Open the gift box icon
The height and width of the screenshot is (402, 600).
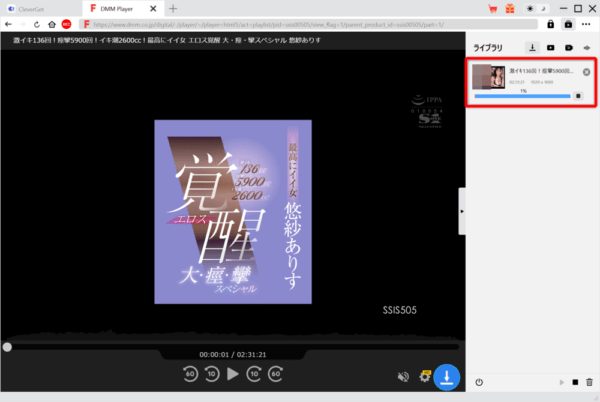(x=510, y=8)
